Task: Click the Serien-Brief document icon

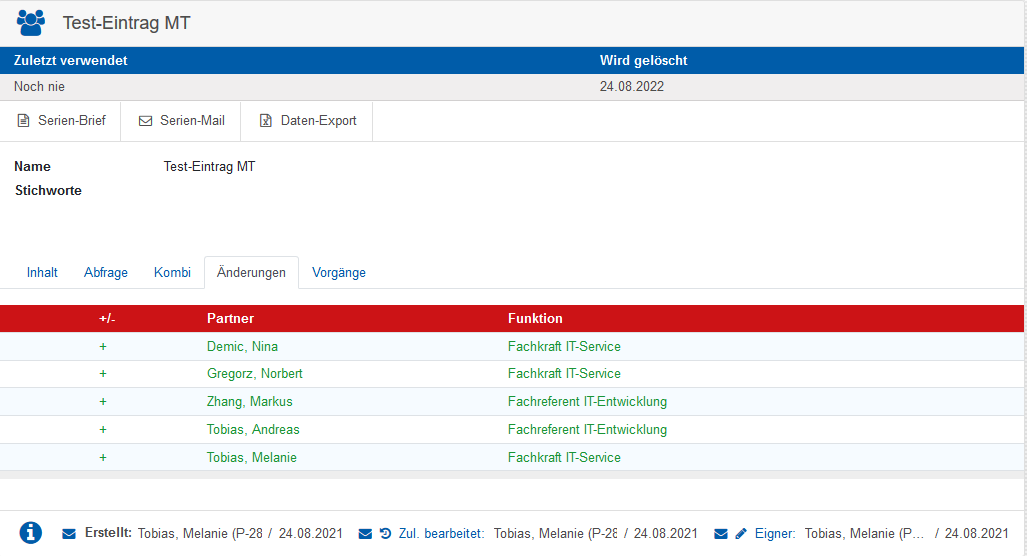Action: [x=24, y=121]
